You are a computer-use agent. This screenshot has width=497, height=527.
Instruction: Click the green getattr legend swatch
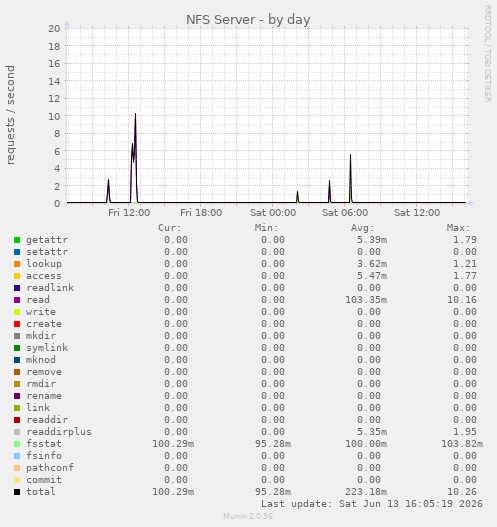pyautogui.click(x=17, y=240)
